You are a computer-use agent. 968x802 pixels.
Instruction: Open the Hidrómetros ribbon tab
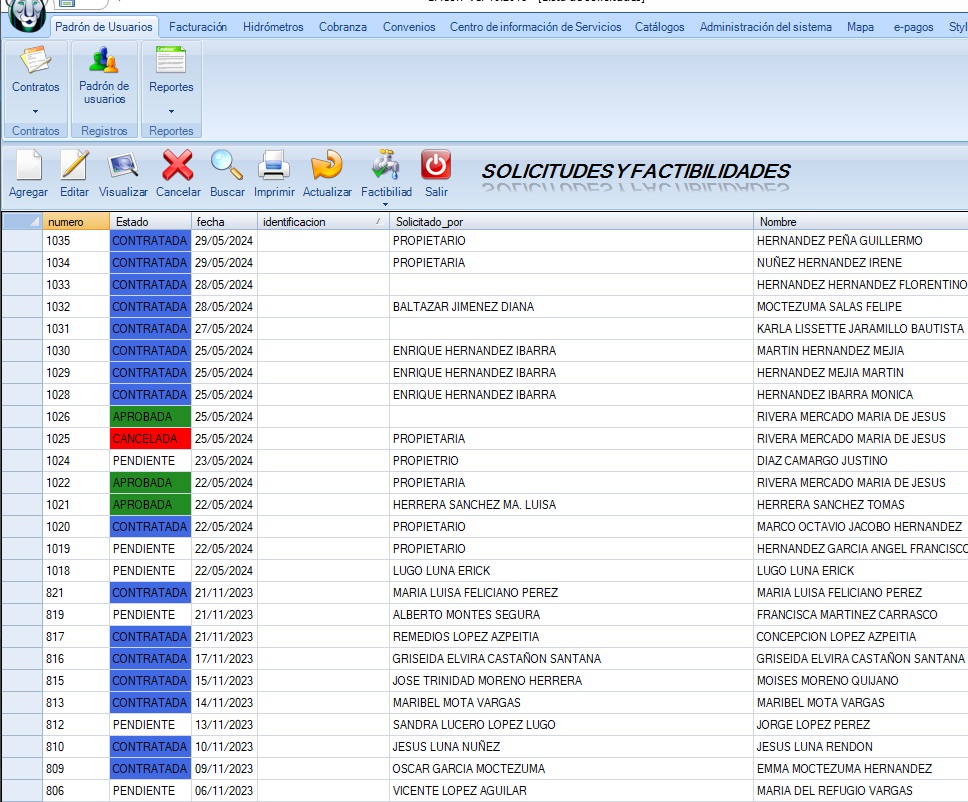tap(273, 27)
